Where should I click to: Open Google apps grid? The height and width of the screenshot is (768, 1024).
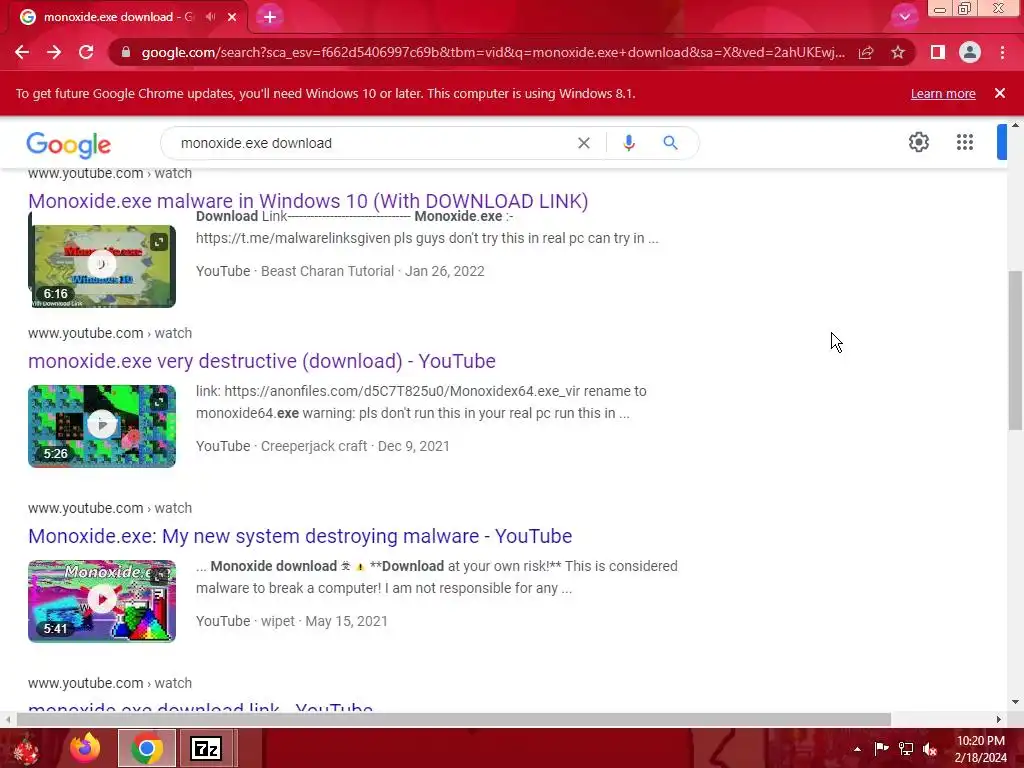click(x=965, y=142)
